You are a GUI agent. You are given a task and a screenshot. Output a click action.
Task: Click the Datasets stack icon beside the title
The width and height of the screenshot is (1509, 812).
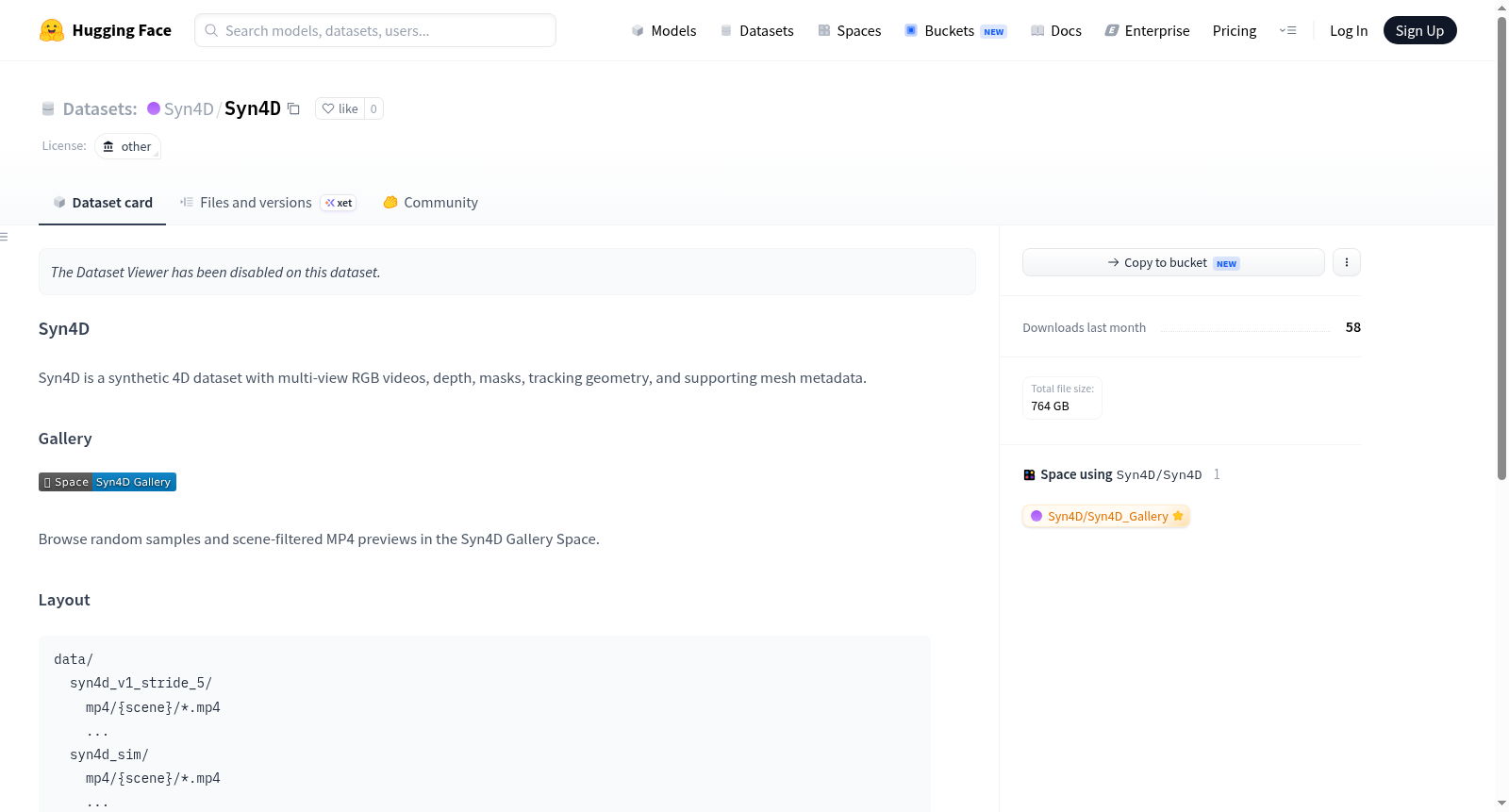point(48,108)
